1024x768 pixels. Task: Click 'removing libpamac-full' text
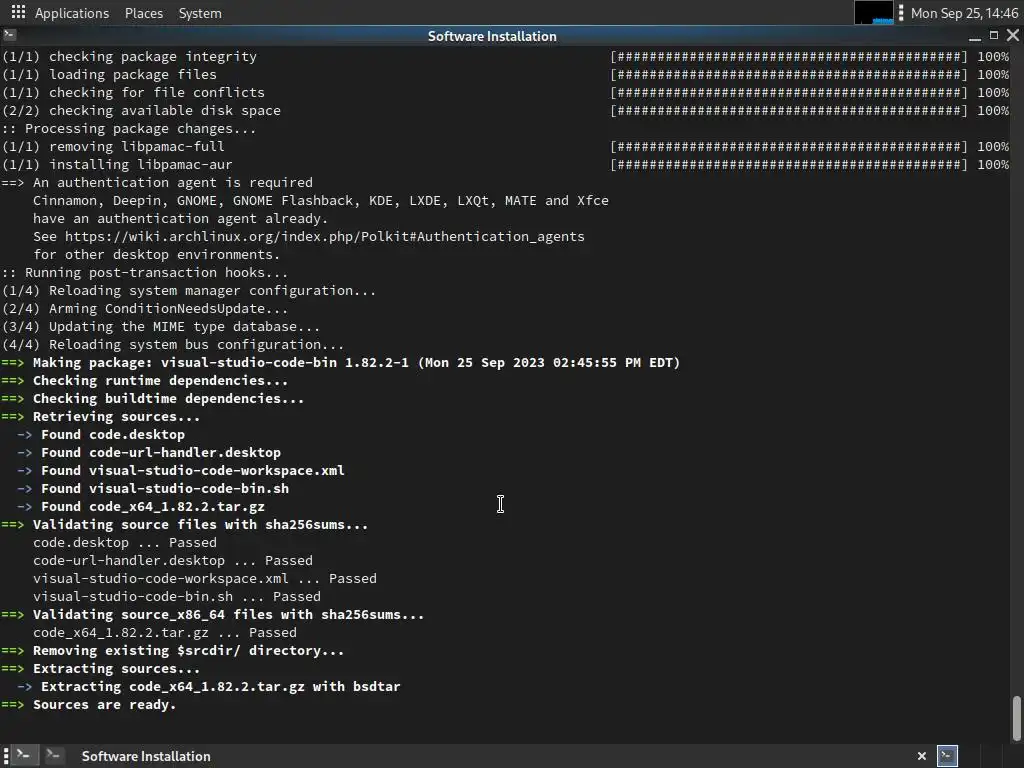coord(136,146)
